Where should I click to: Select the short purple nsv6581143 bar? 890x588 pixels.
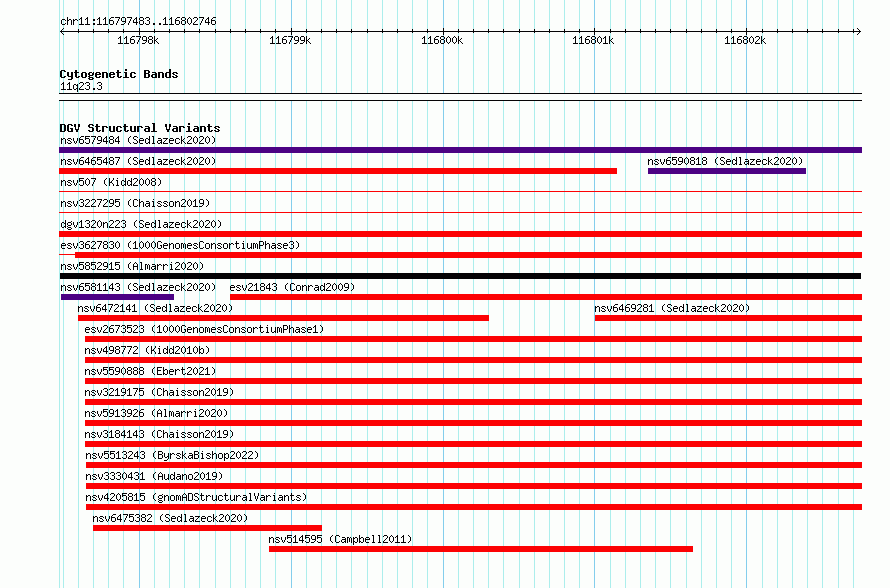coord(117,297)
